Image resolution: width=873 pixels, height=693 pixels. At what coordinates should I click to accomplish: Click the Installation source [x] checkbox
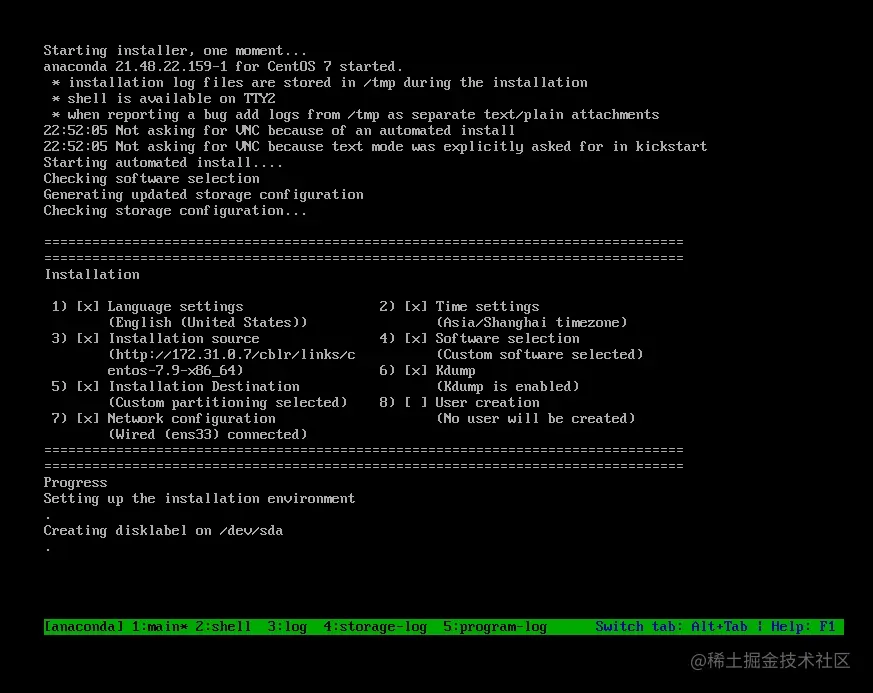pos(88,338)
